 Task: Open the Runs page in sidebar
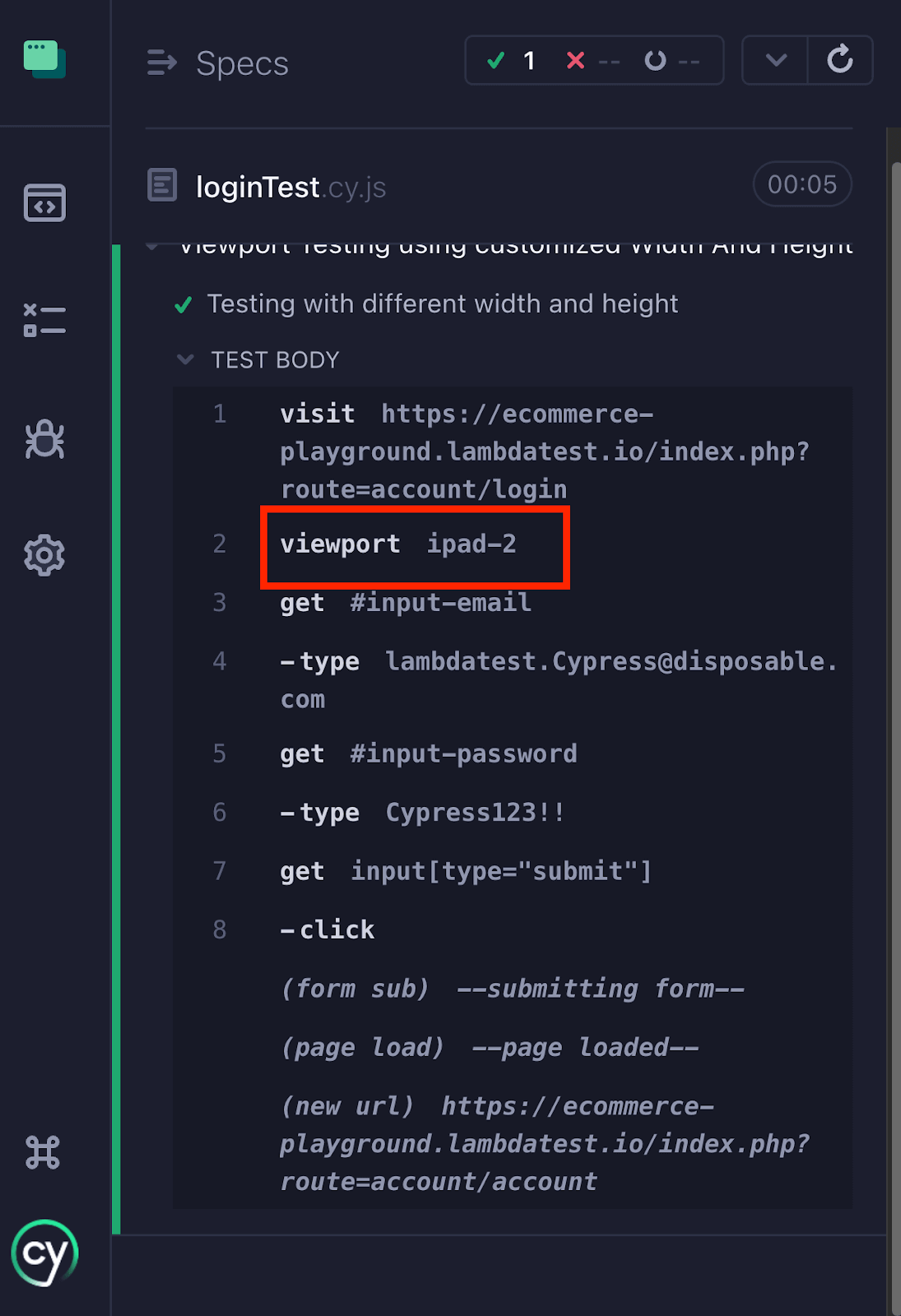pos(44,320)
